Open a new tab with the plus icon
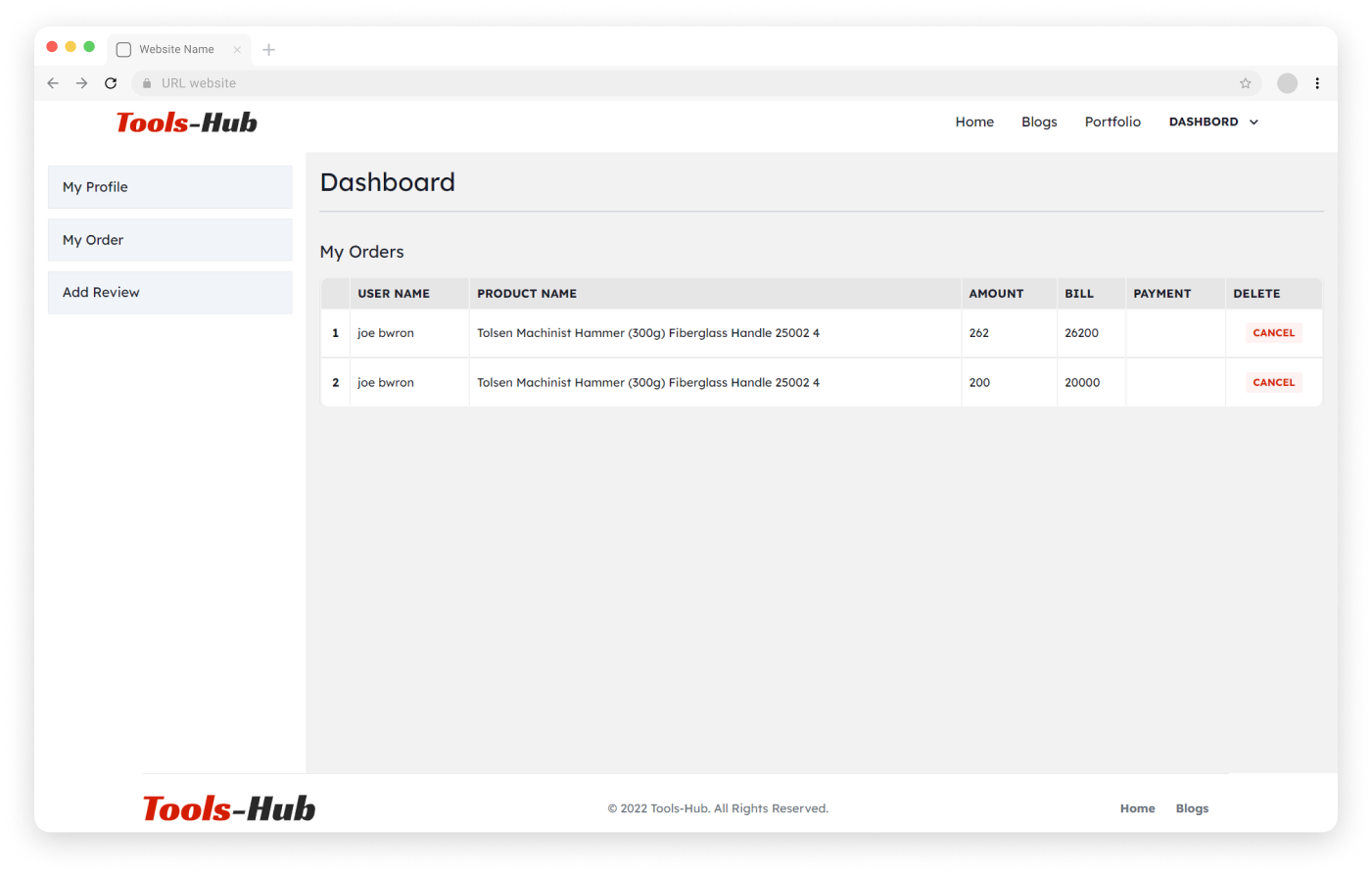 point(269,50)
